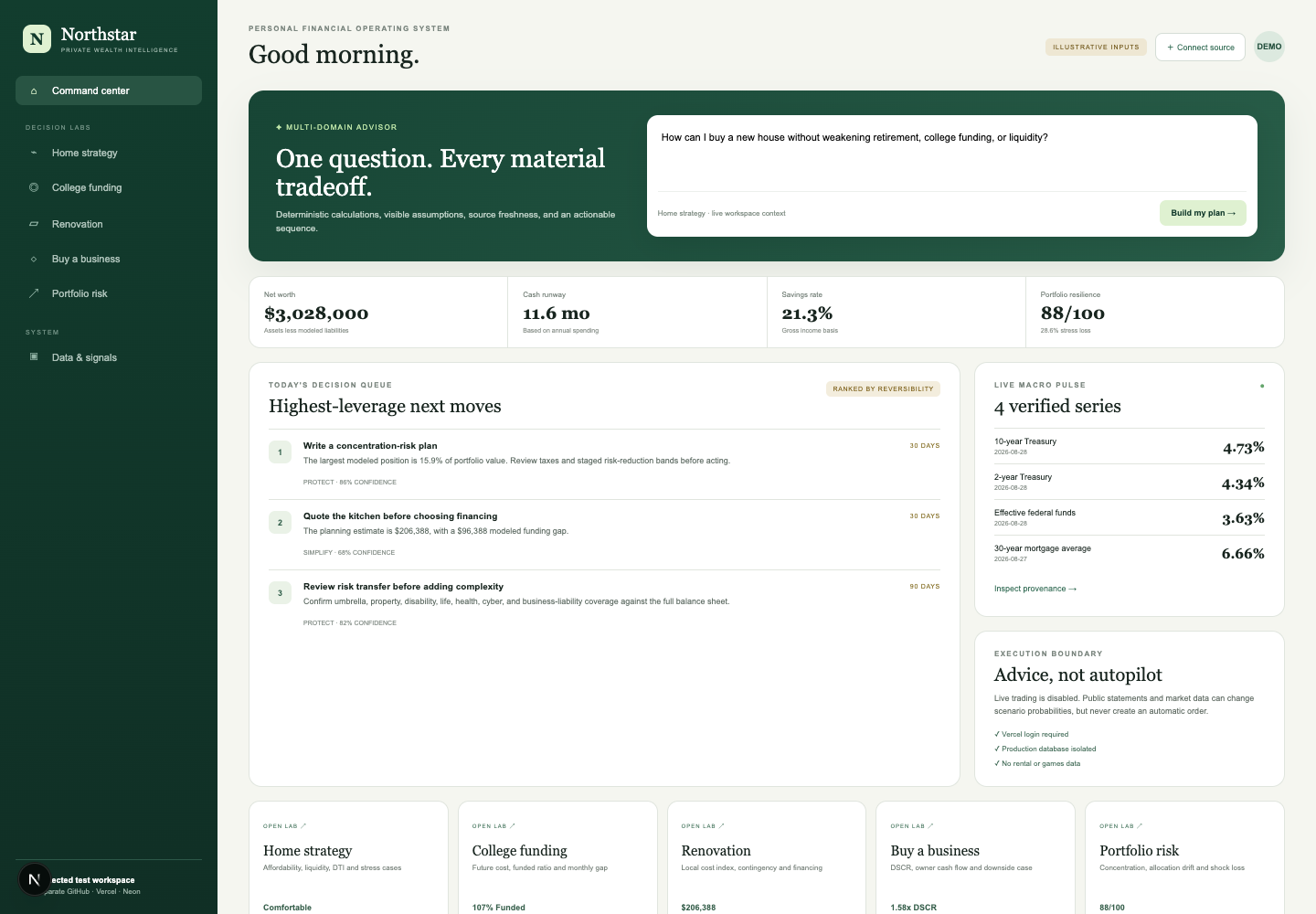The image size is (1316, 914).
Task: Click the Savings rate value 21.3%
Action: 807,314
